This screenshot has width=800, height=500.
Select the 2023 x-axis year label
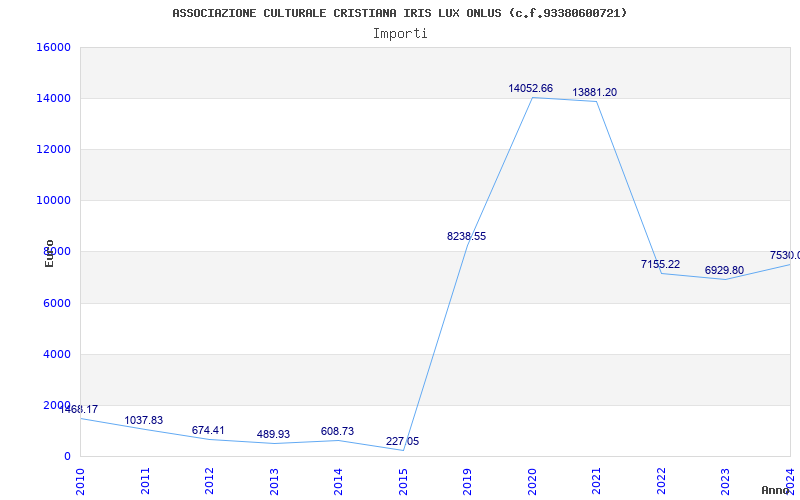726,481
